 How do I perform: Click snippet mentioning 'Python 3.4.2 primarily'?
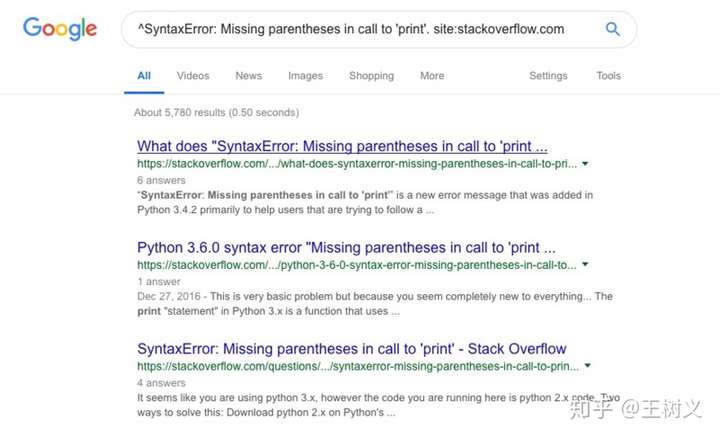coord(365,202)
